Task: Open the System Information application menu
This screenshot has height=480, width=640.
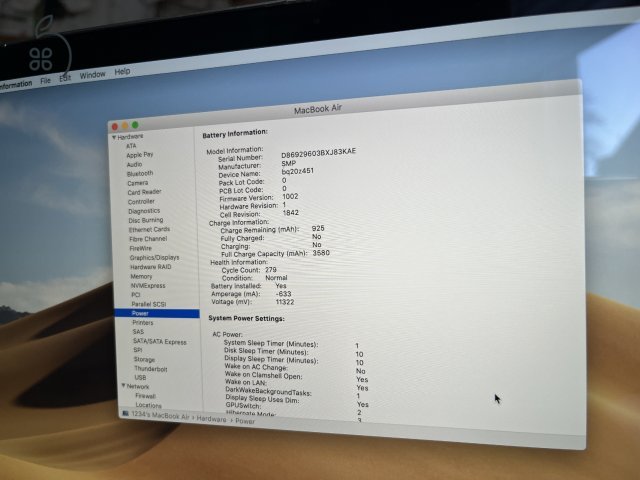Action: pos(15,85)
